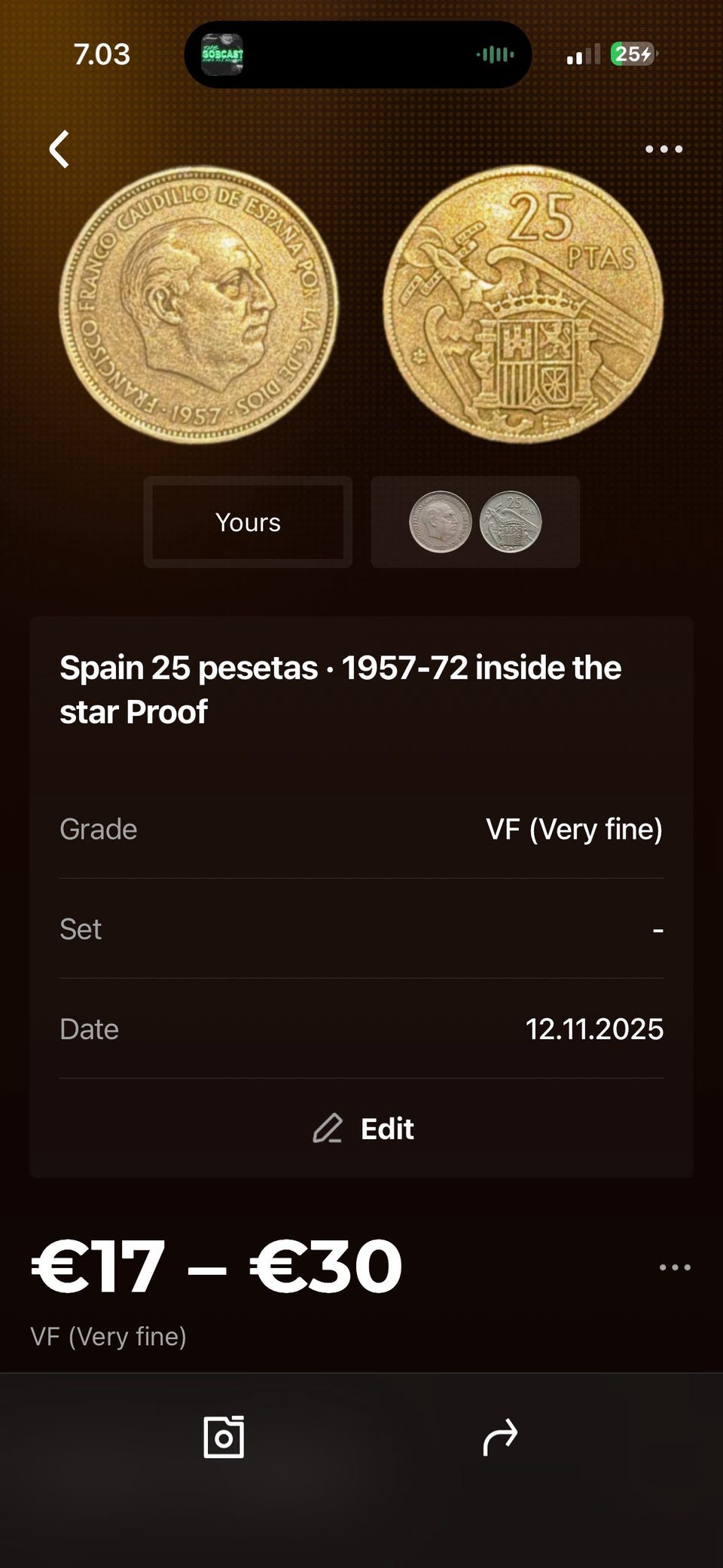Tap the camera rescan icon

point(224,1437)
